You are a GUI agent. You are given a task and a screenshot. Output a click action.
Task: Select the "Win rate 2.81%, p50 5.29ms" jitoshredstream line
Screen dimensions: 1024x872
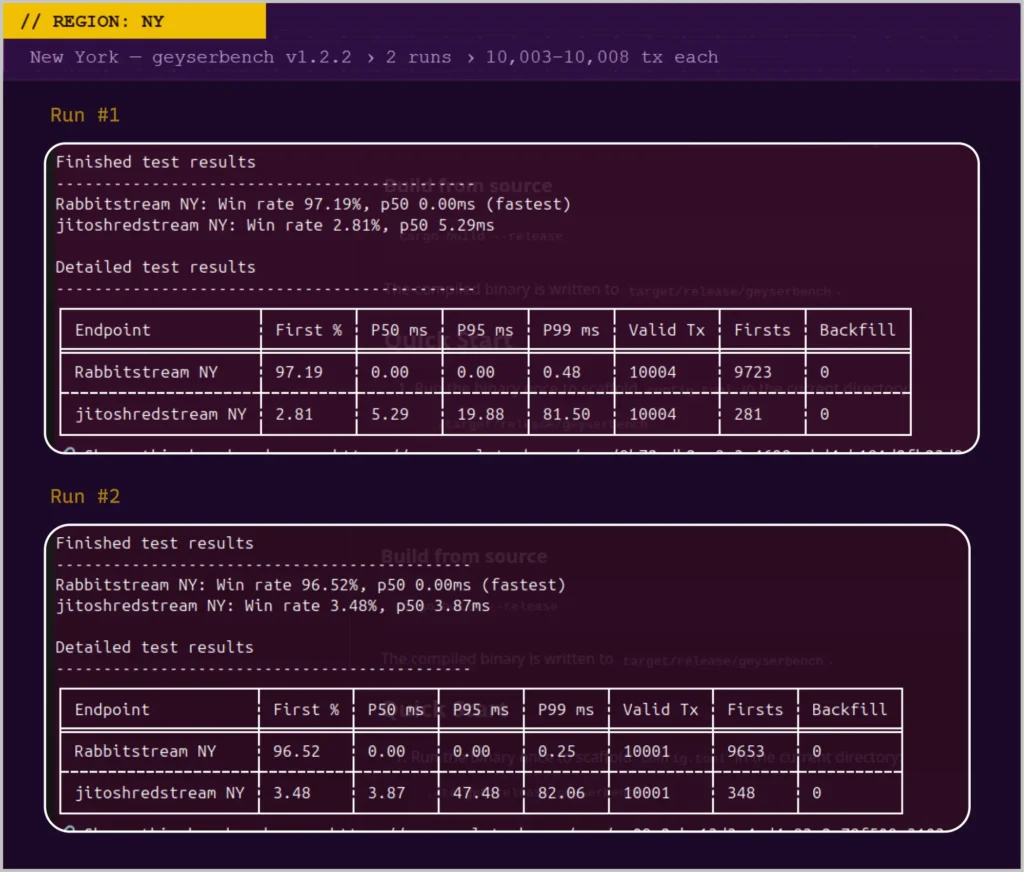pos(275,225)
